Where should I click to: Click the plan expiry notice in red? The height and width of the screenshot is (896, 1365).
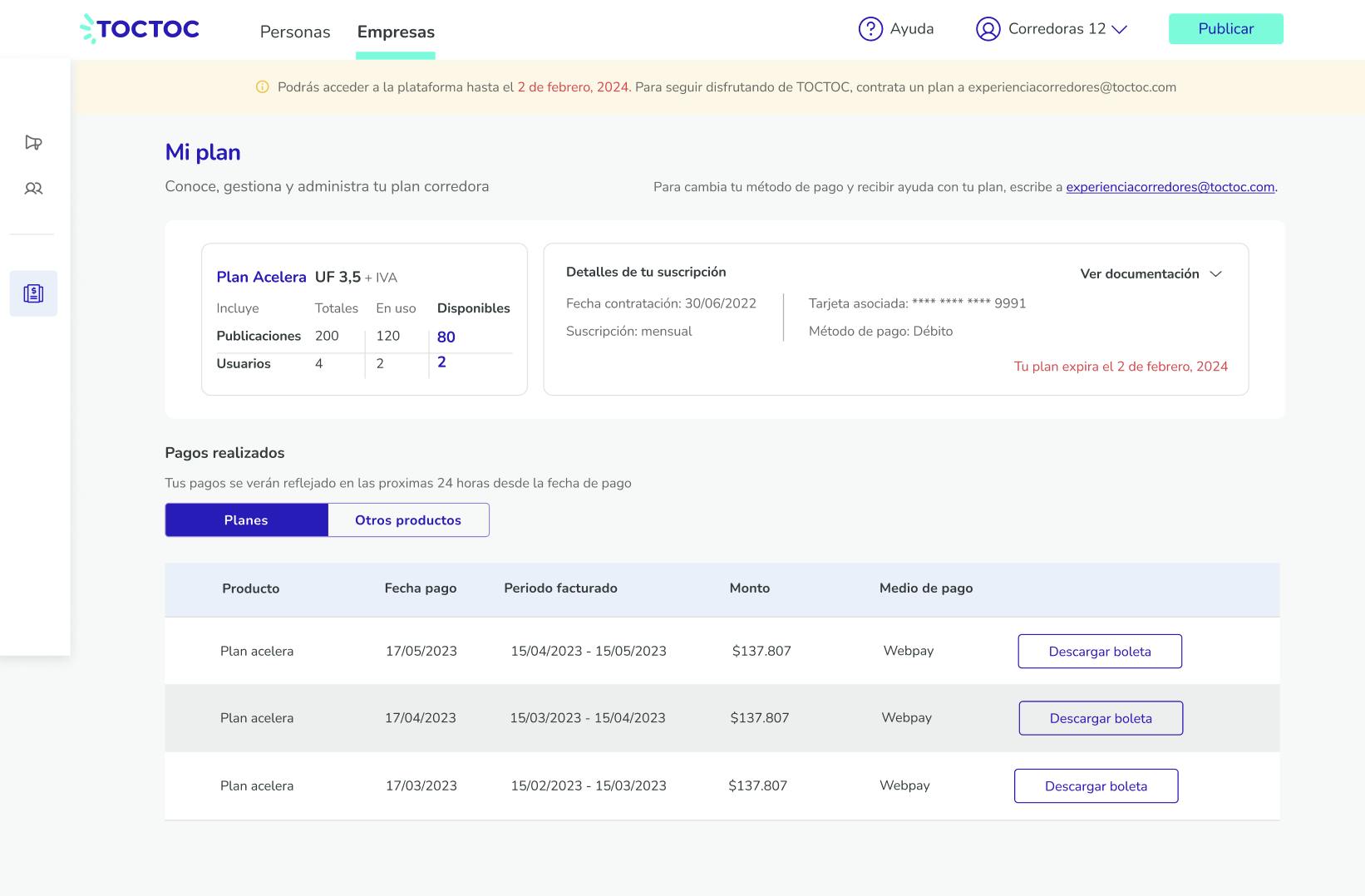pos(1121,367)
